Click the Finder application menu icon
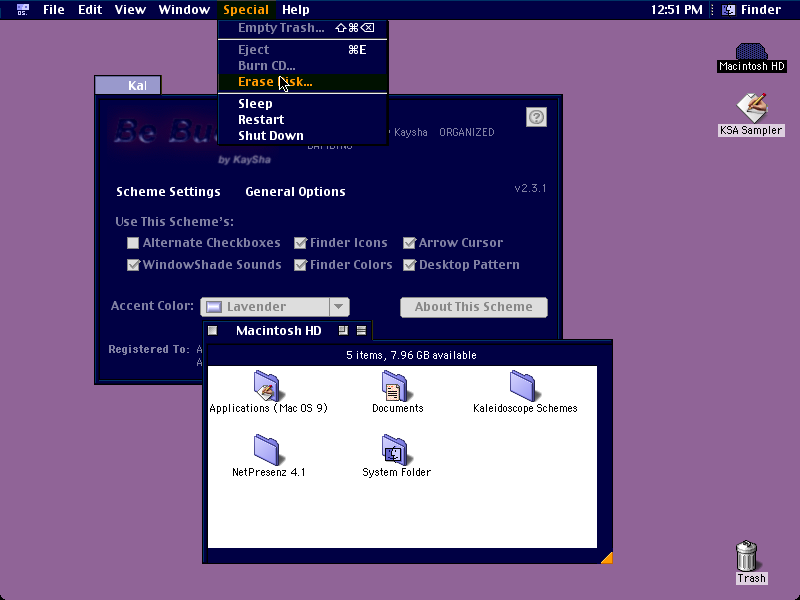This screenshot has width=800, height=600. click(729, 10)
